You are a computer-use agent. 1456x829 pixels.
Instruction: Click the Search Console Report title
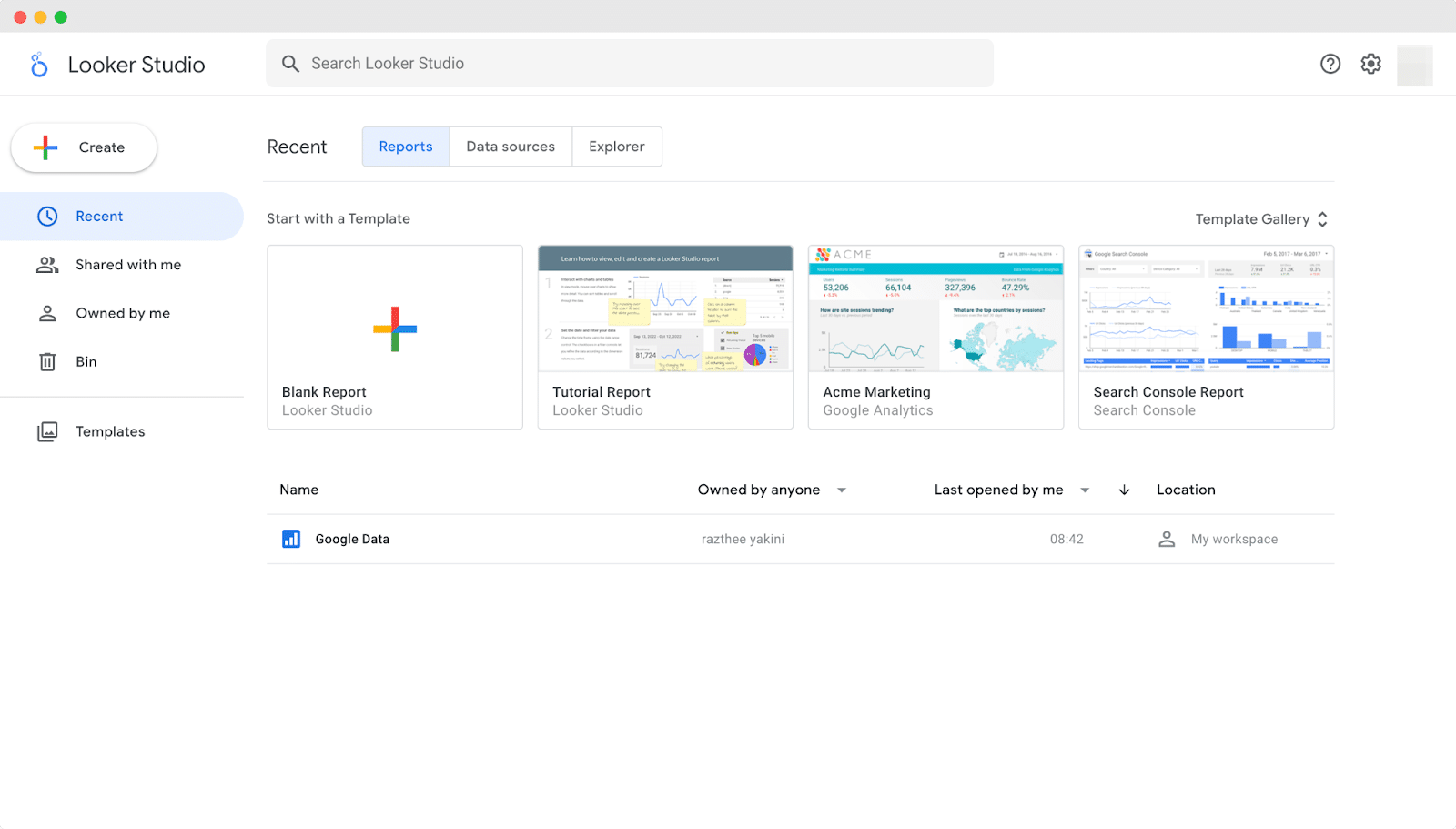[x=1168, y=392]
